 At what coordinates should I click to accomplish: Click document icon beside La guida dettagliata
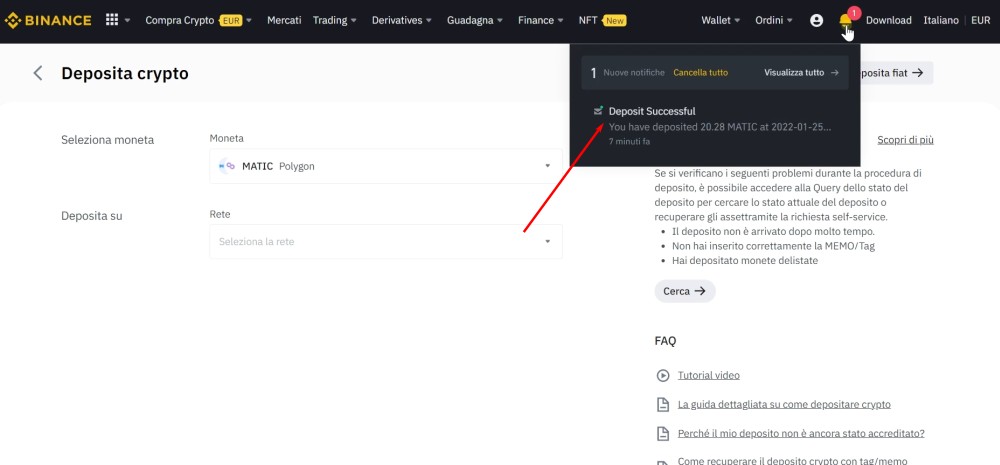pyautogui.click(x=663, y=404)
